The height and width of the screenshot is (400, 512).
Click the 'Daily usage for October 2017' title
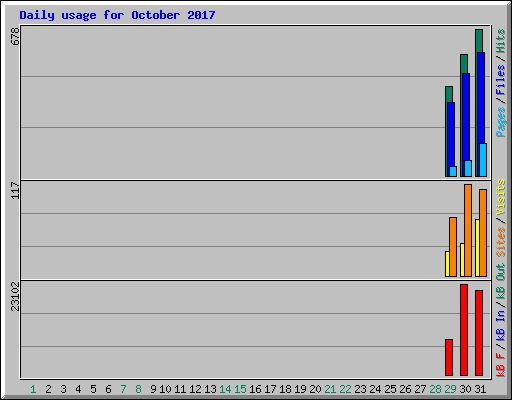click(x=117, y=15)
